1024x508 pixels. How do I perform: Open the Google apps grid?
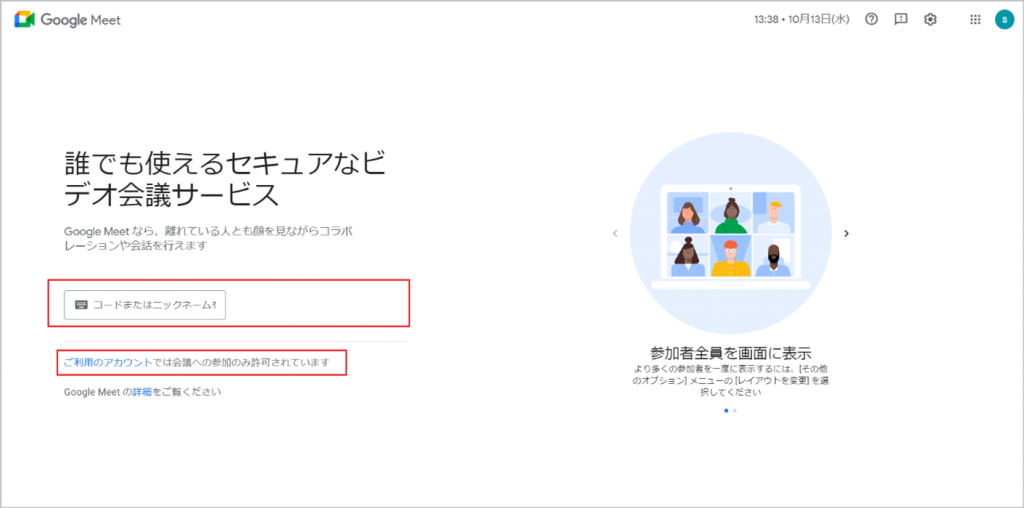[x=975, y=20]
